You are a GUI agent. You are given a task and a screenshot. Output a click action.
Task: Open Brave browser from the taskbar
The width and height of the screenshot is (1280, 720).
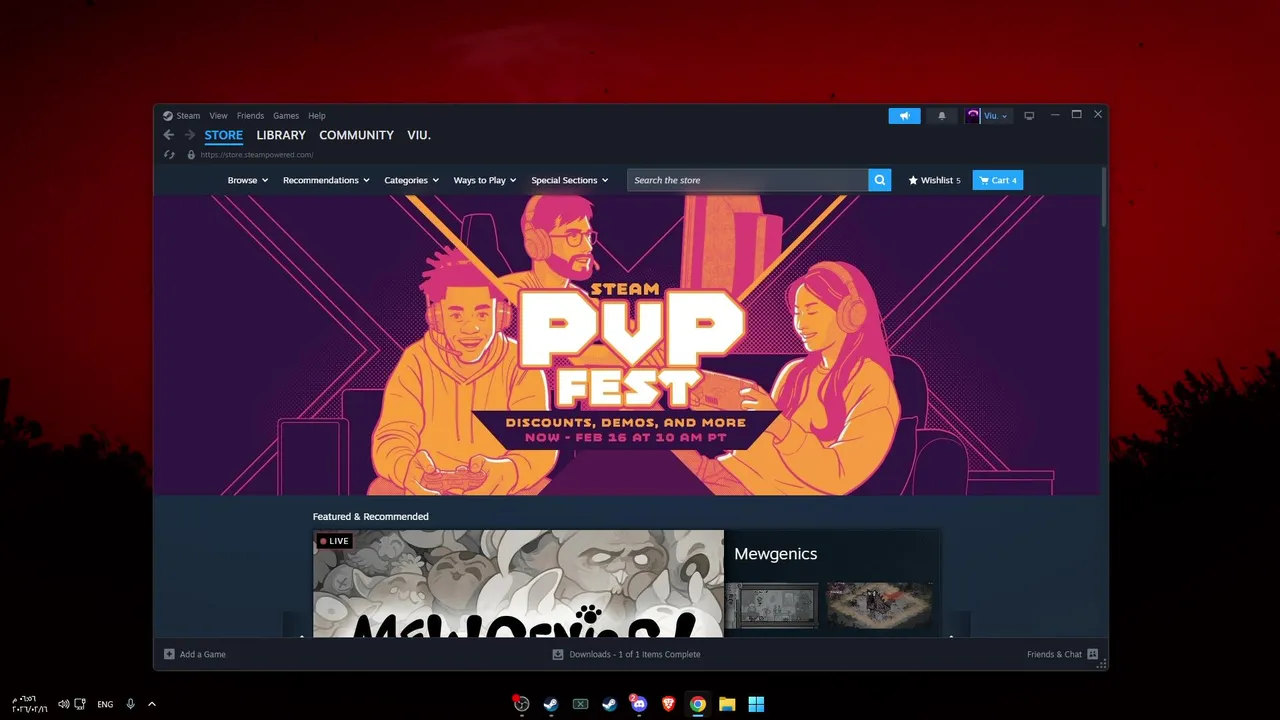668,704
